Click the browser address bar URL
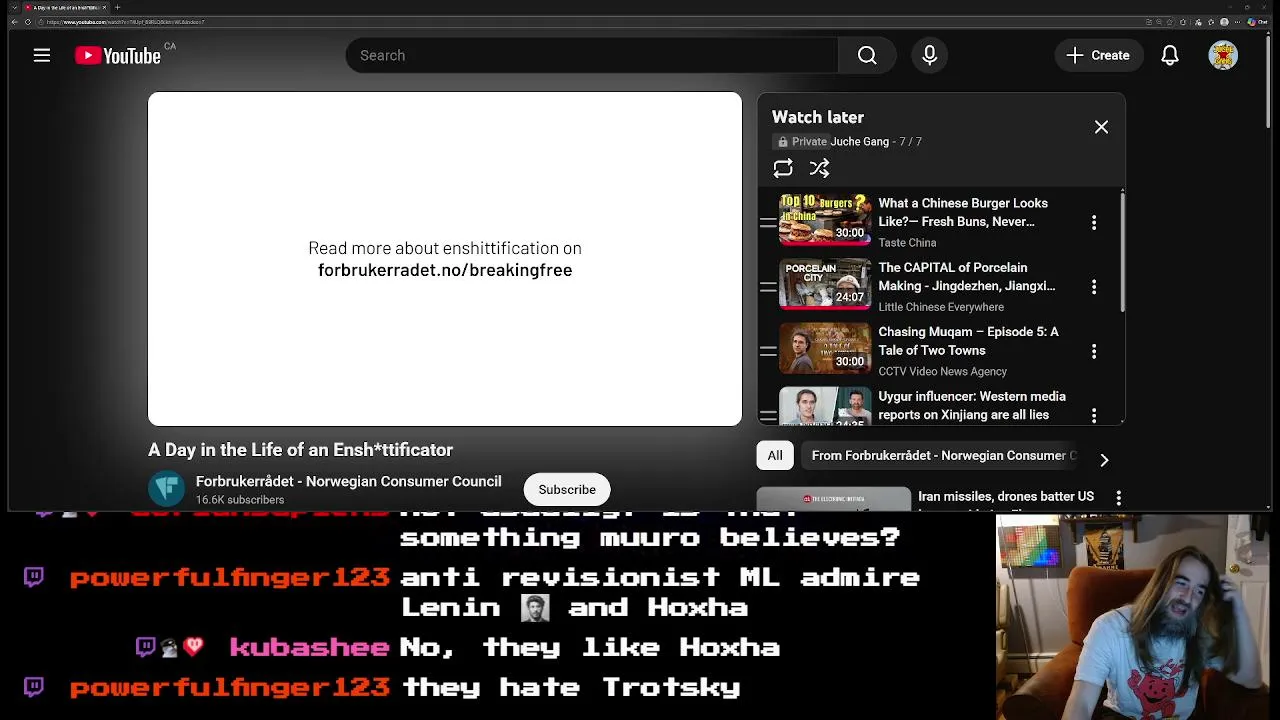Viewport: 1280px width, 720px height. point(125,22)
